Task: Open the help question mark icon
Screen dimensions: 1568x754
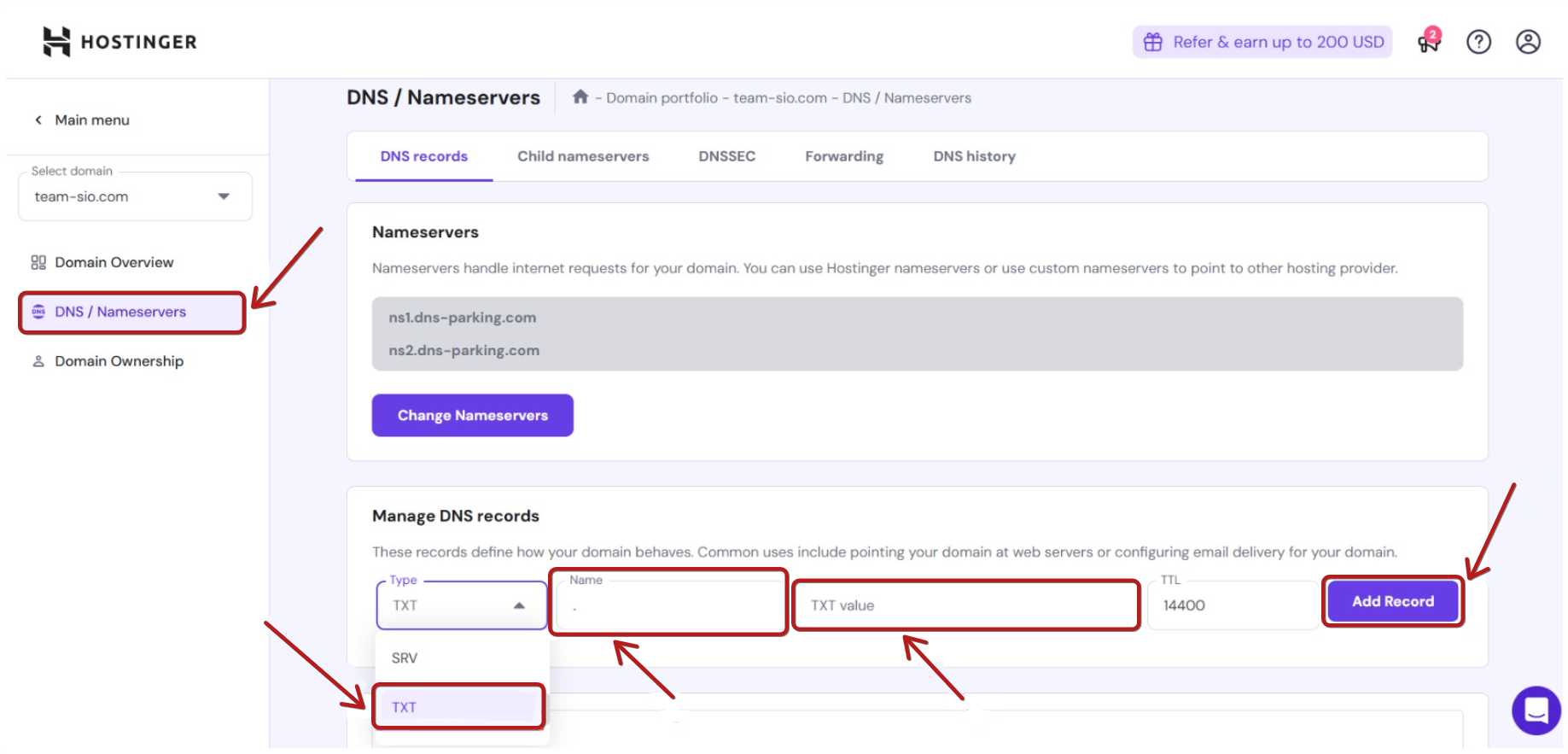Action: (1478, 42)
